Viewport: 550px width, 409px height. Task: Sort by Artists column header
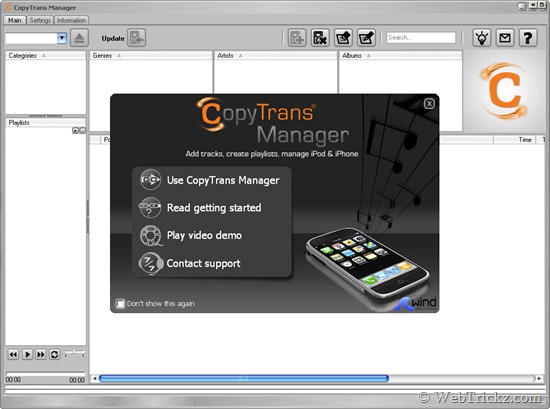(x=275, y=55)
